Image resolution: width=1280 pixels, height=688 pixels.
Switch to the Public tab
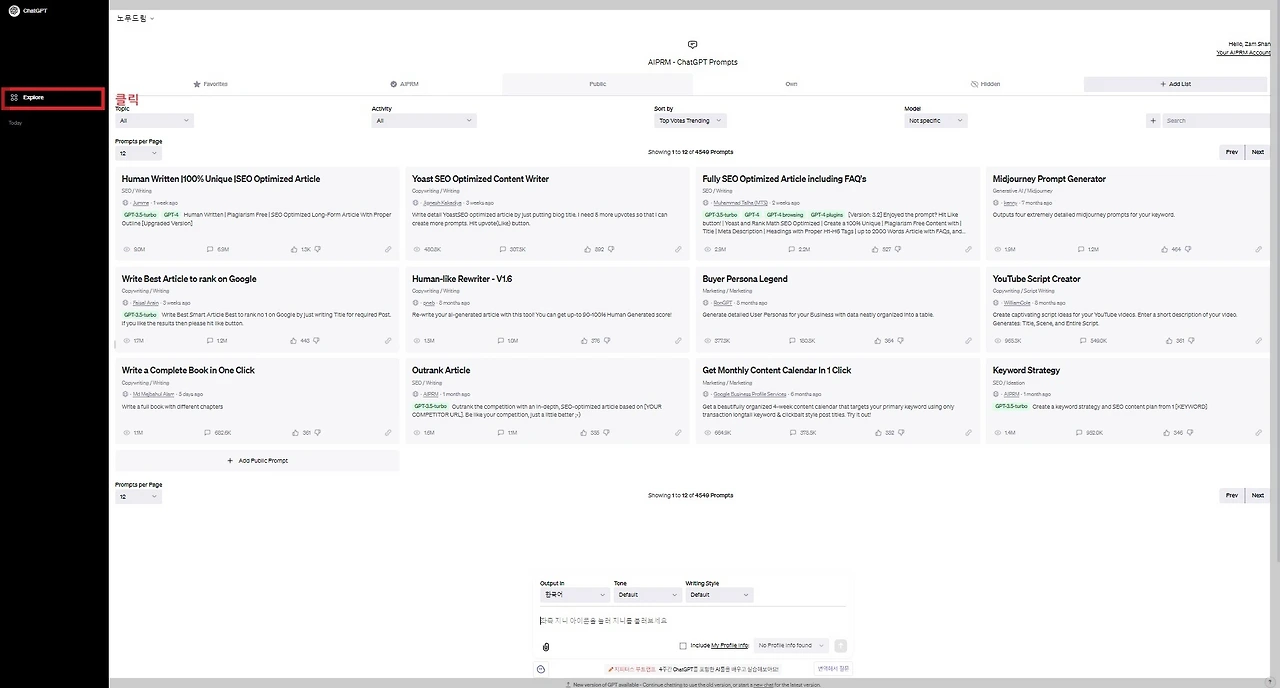pyautogui.click(x=597, y=84)
